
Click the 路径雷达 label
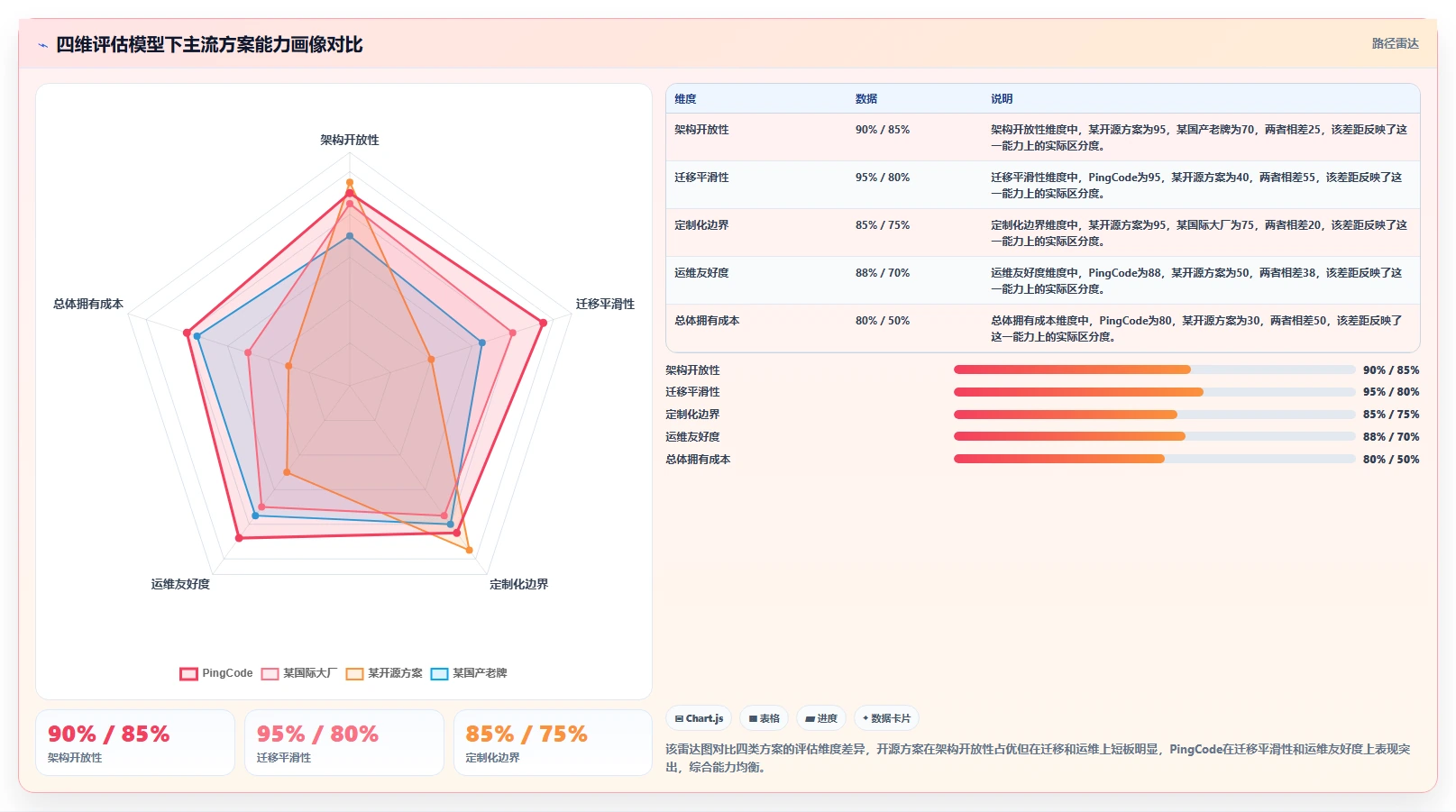[1395, 43]
